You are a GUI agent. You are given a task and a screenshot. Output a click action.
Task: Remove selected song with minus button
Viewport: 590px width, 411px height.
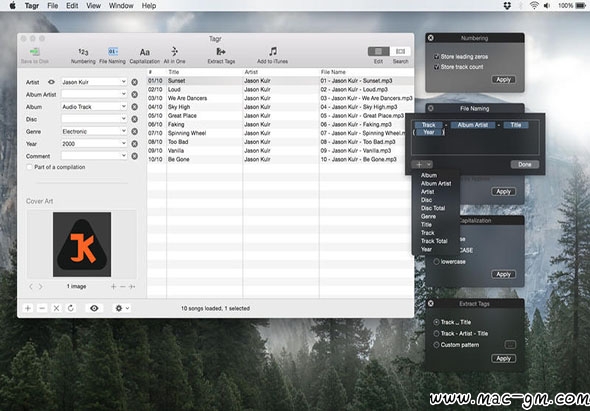(x=42, y=308)
